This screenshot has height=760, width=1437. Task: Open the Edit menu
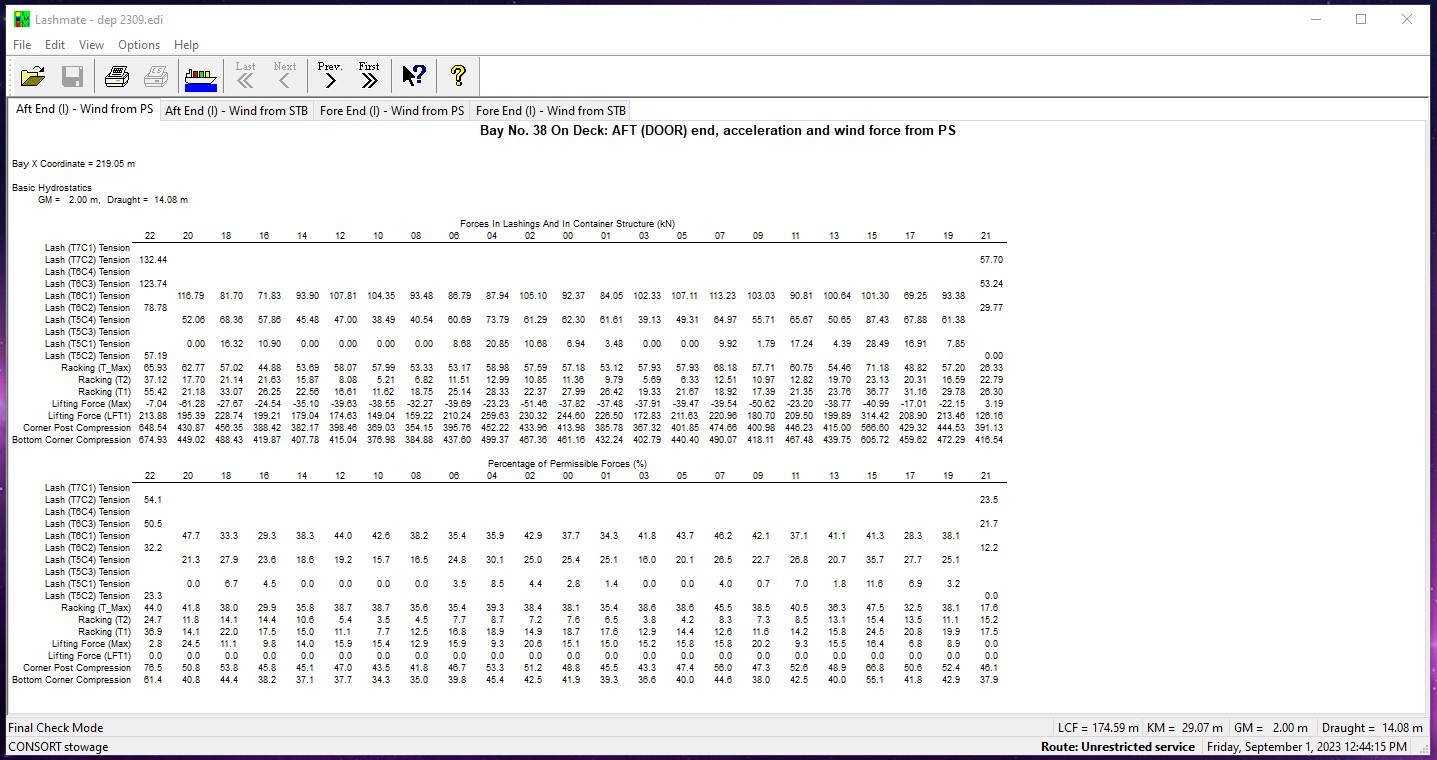[x=55, y=45]
